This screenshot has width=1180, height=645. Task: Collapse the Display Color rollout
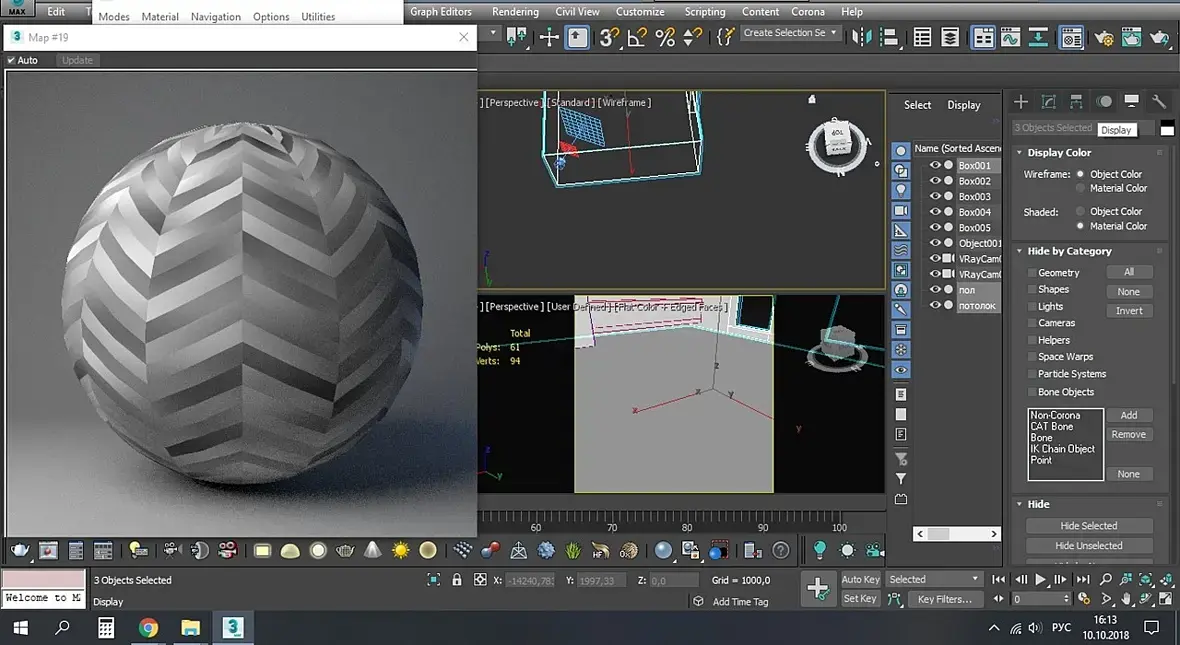point(1059,153)
